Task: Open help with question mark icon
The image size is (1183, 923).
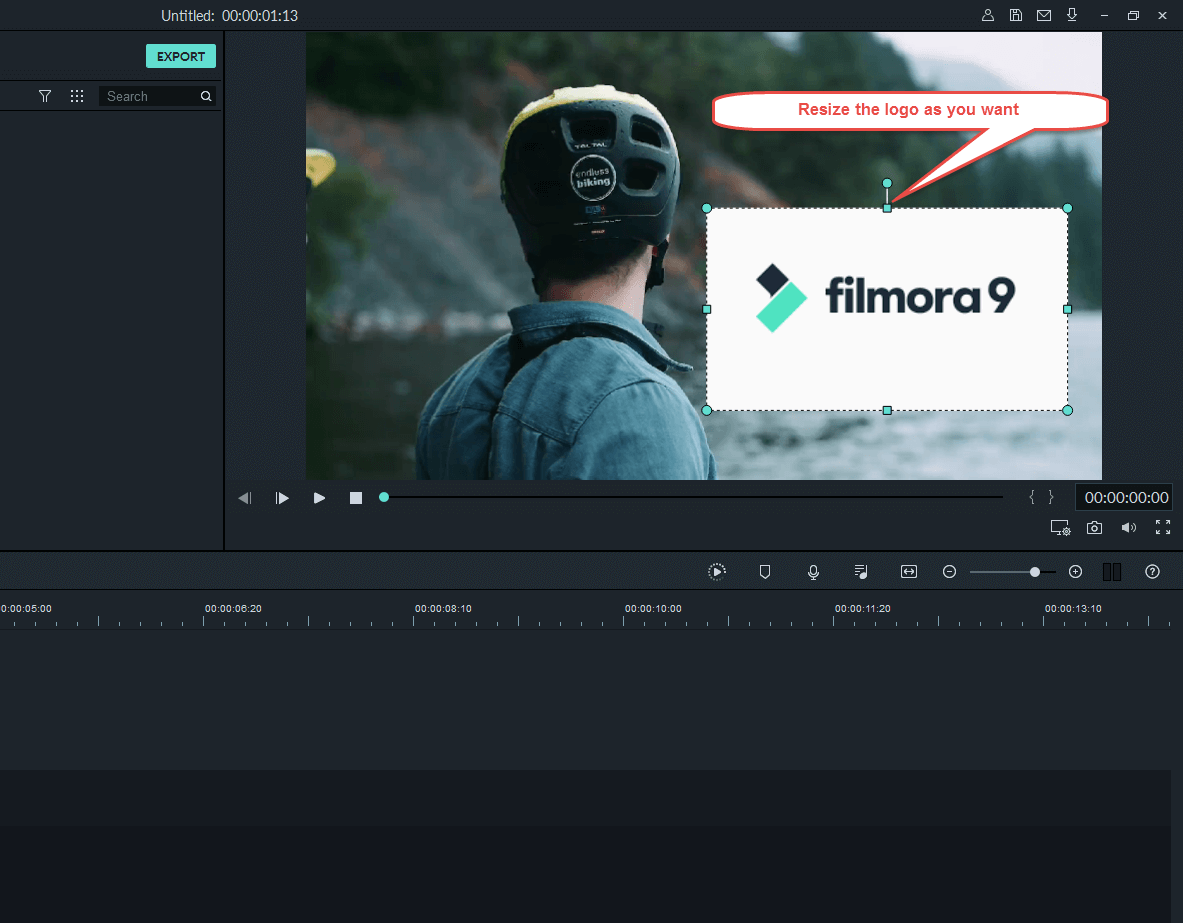Action: 1152,571
